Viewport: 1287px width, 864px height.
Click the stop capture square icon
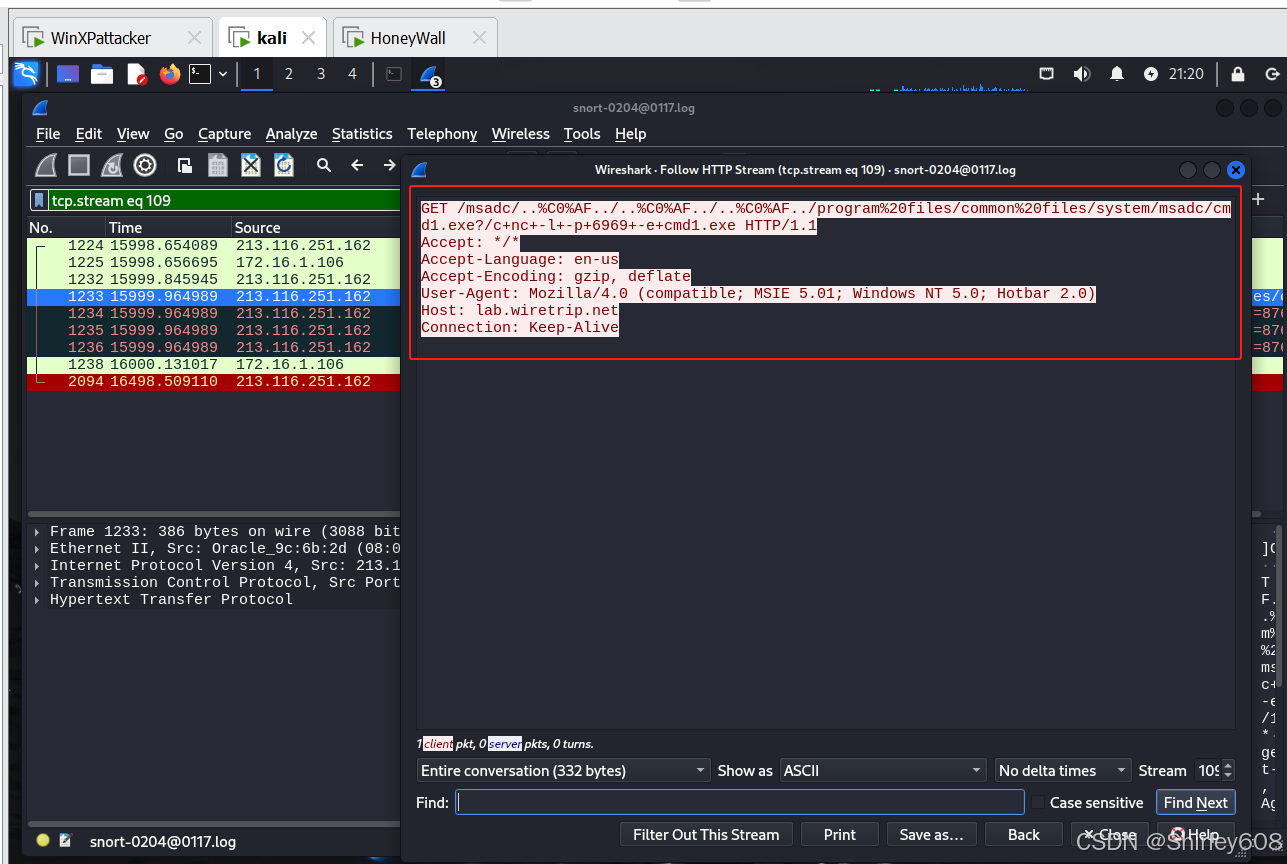(79, 165)
